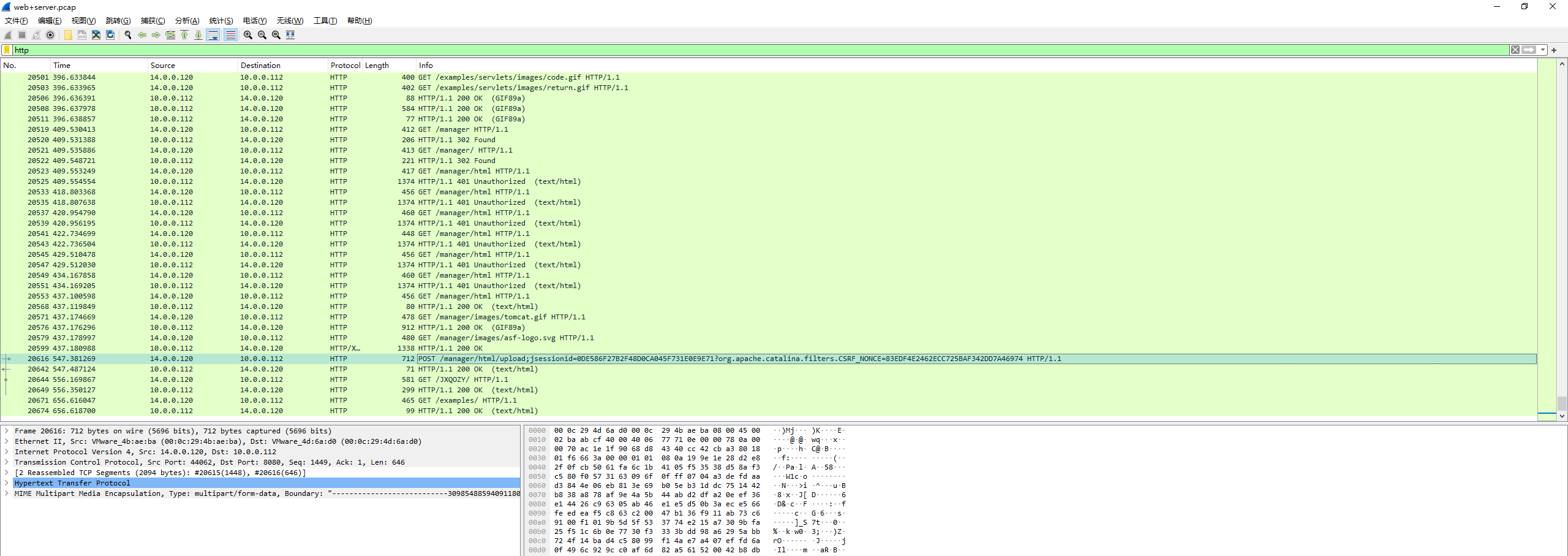Open capture options gear icon
1568x556 pixels.
pyautogui.click(x=50, y=35)
